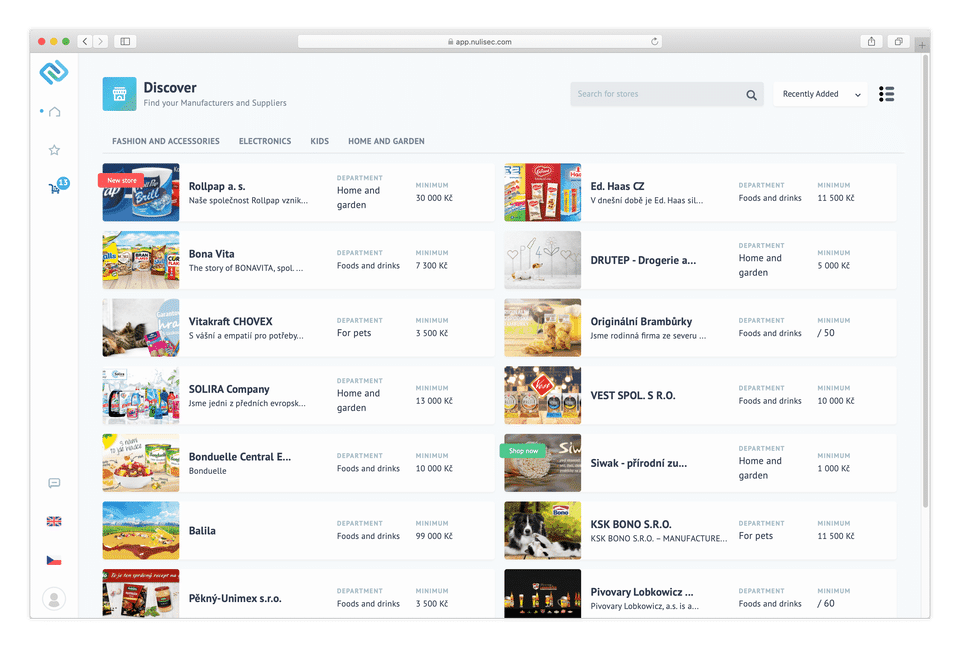
Task: Click Vitakraft cat thumbnail
Action: [x=141, y=328]
